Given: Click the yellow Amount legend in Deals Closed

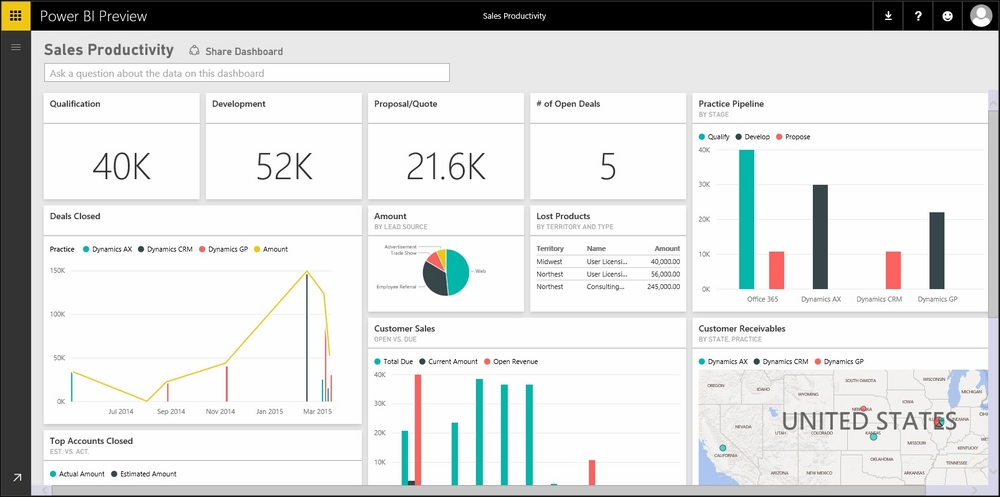Looking at the screenshot, I should (x=270, y=249).
